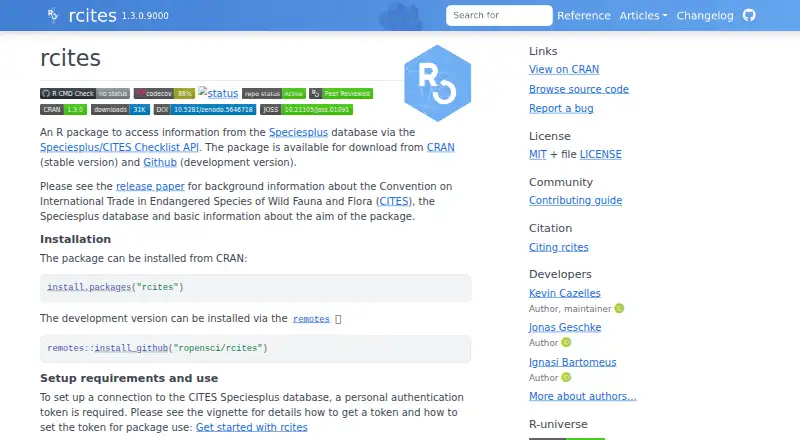Click ORCID icon next to Jonas Geschke
This screenshot has height=440, width=800.
tap(566, 343)
